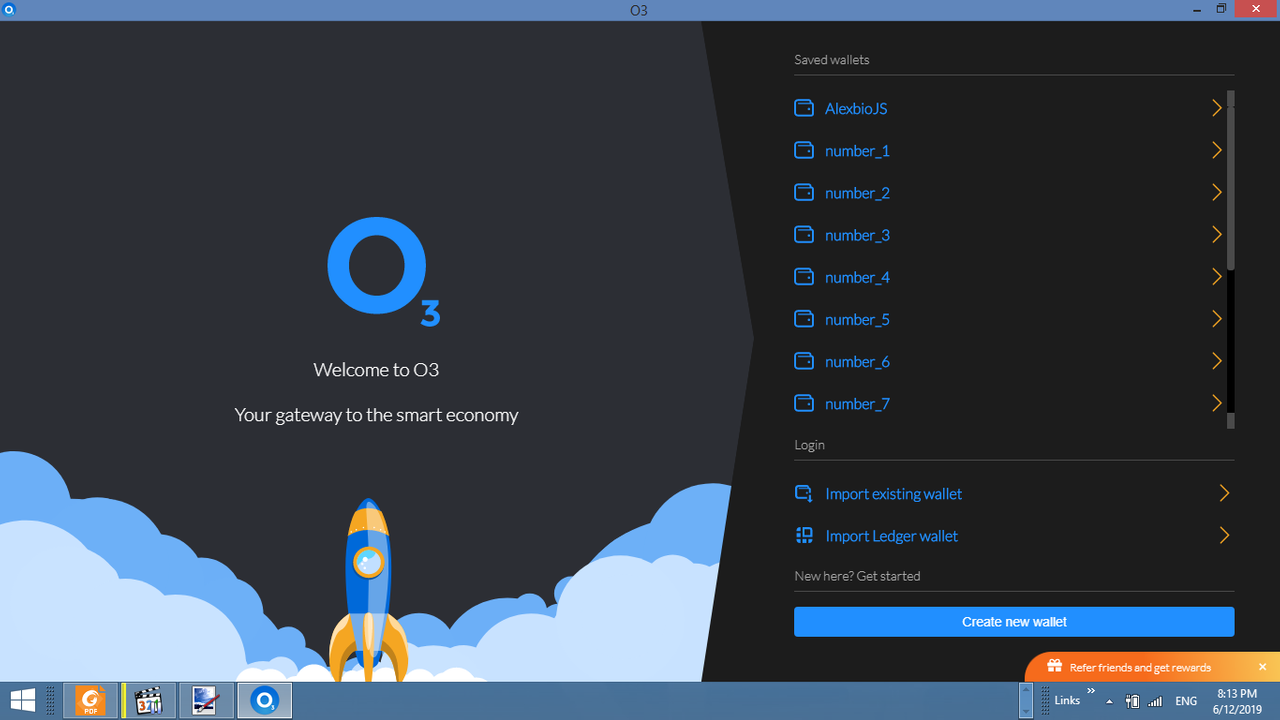Open the number_1 wallet chevron
1280x720 pixels.
tap(1217, 150)
